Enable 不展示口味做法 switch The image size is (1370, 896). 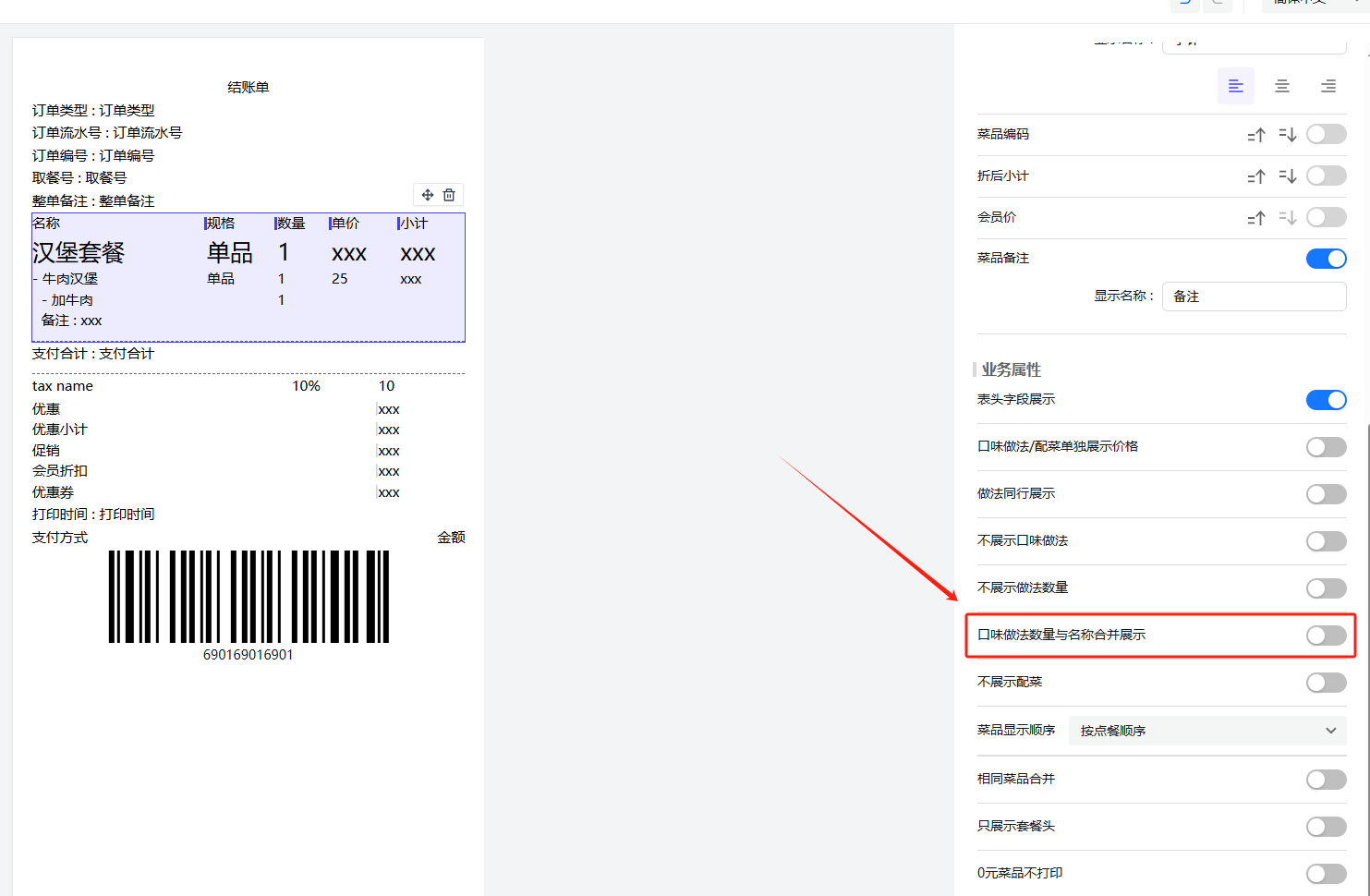coord(1326,541)
